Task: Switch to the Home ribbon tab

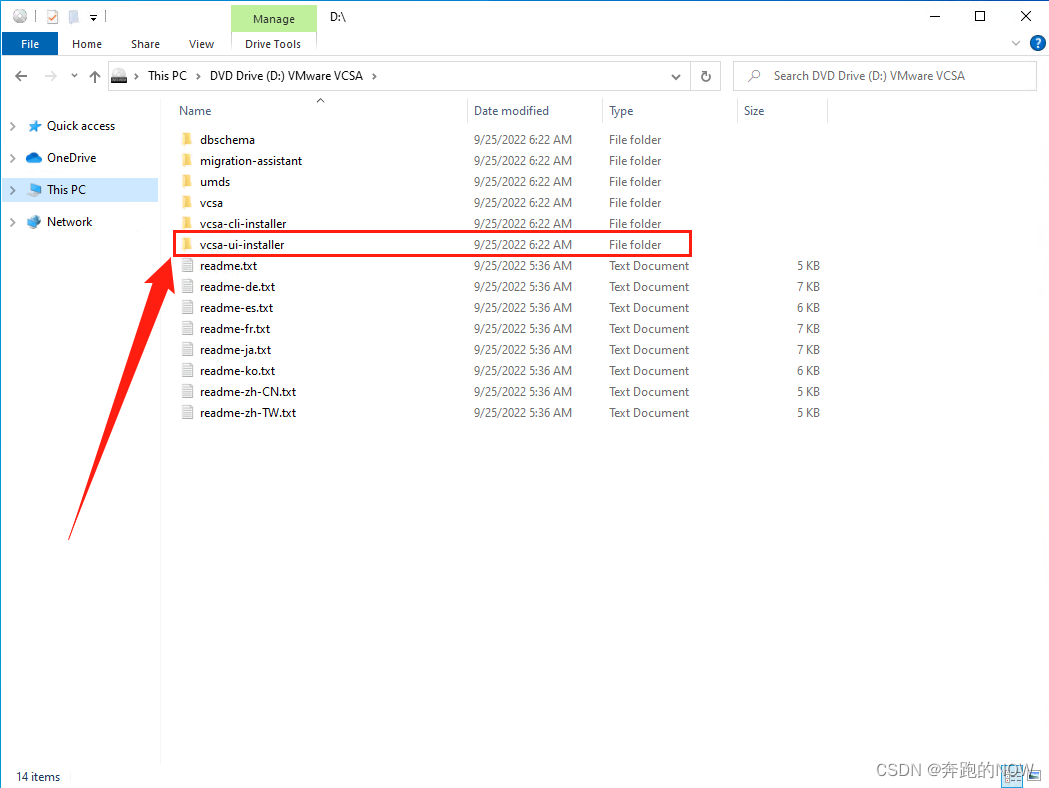Action: tap(87, 44)
